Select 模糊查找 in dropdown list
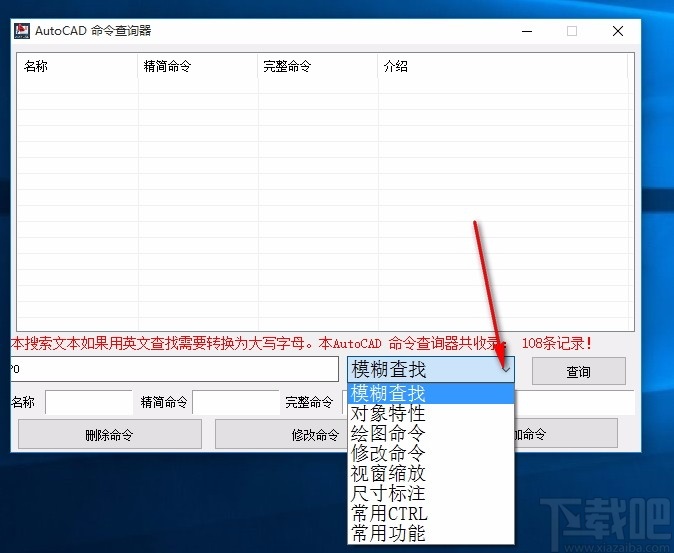The width and height of the screenshot is (674, 553). coord(431,394)
